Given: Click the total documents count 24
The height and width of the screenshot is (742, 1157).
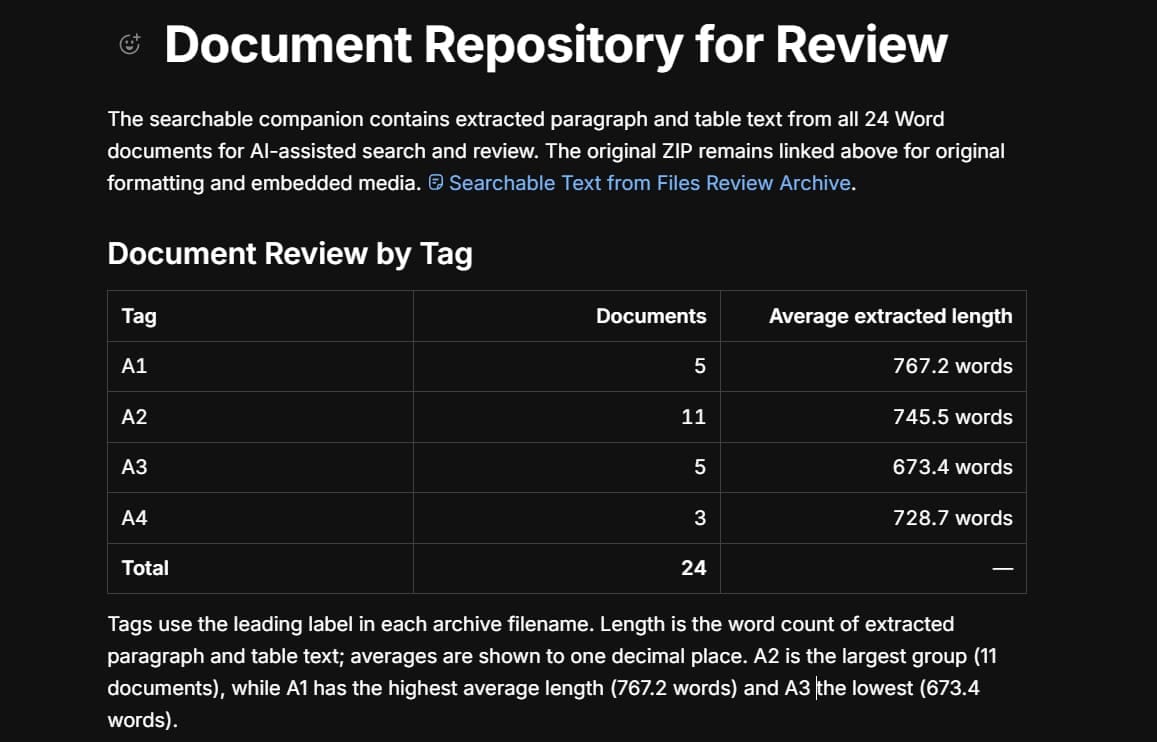Looking at the screenshot, I should 567,569.
